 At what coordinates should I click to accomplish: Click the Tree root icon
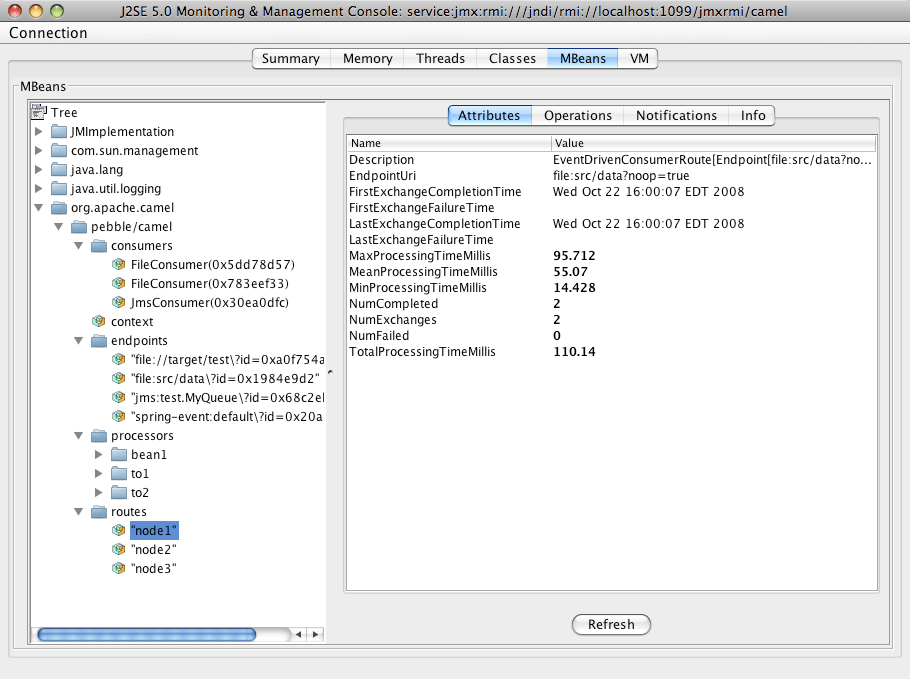[x=38, y=112]
